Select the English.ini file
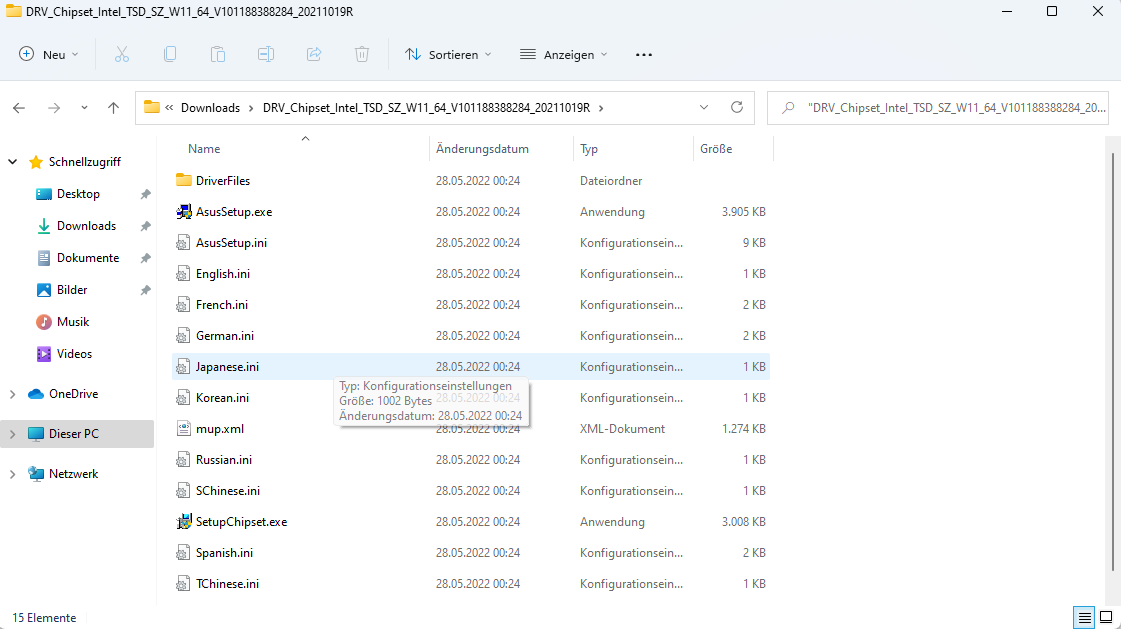The height and width of the screenshot is (629, 1121). coord(222,274)
